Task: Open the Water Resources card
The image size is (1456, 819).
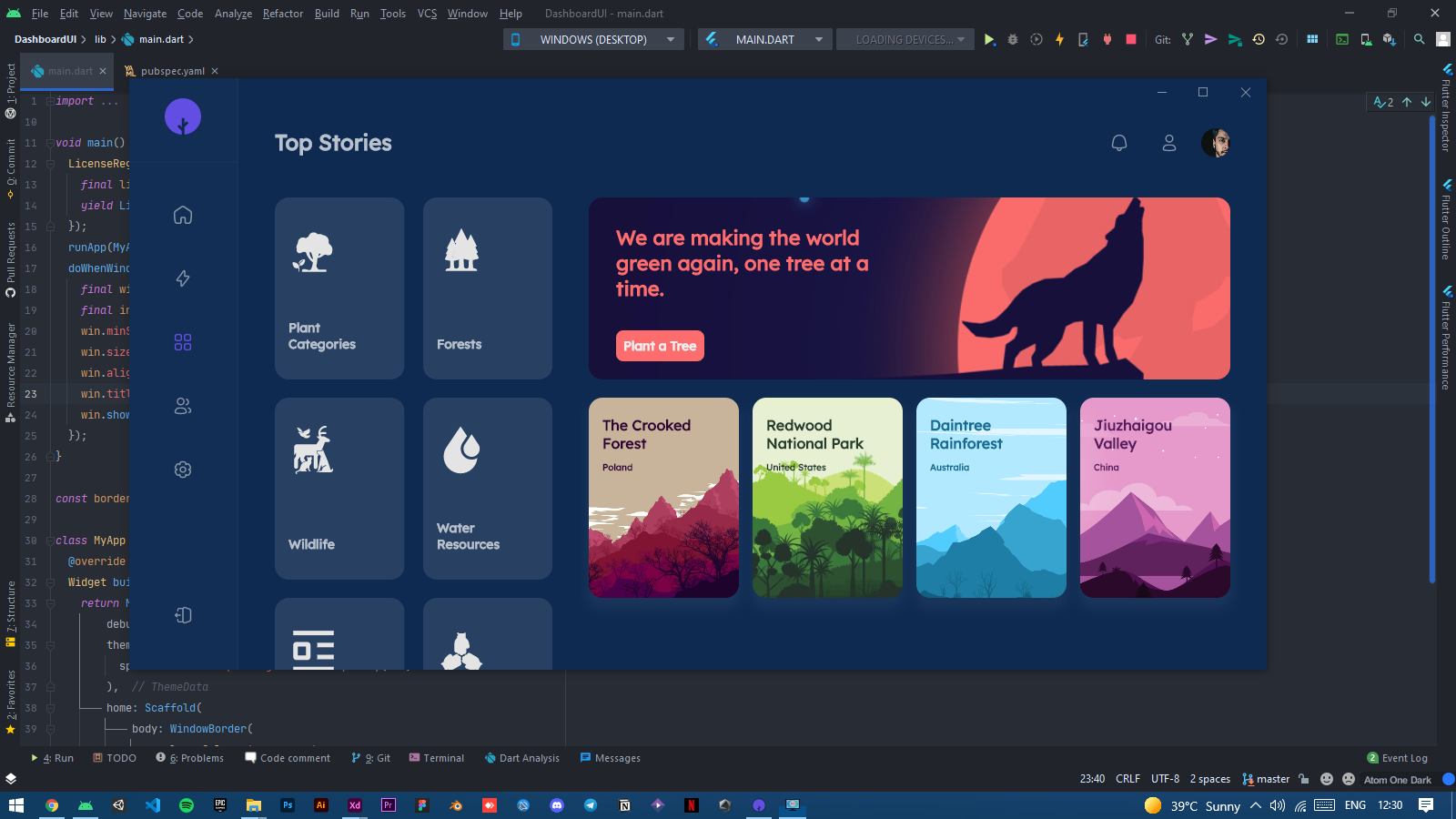Action: 488,489
